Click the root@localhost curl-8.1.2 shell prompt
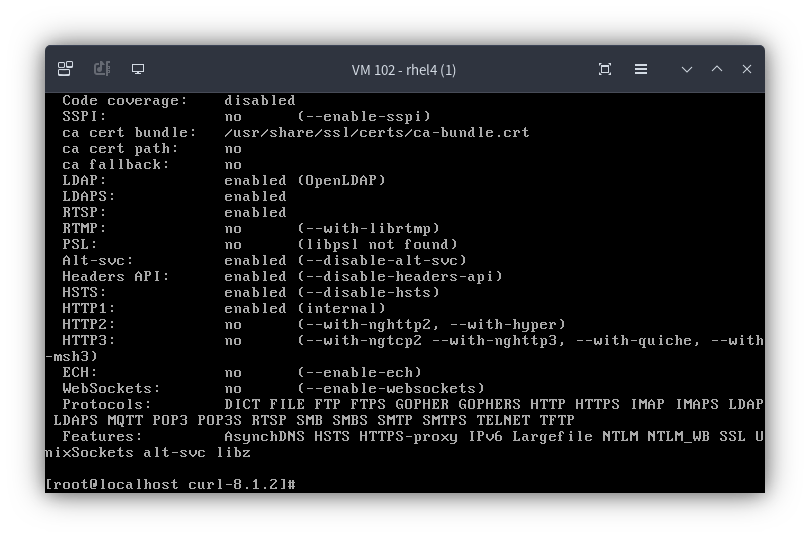Screen dimensions: 810x538 tap(170, 485)
